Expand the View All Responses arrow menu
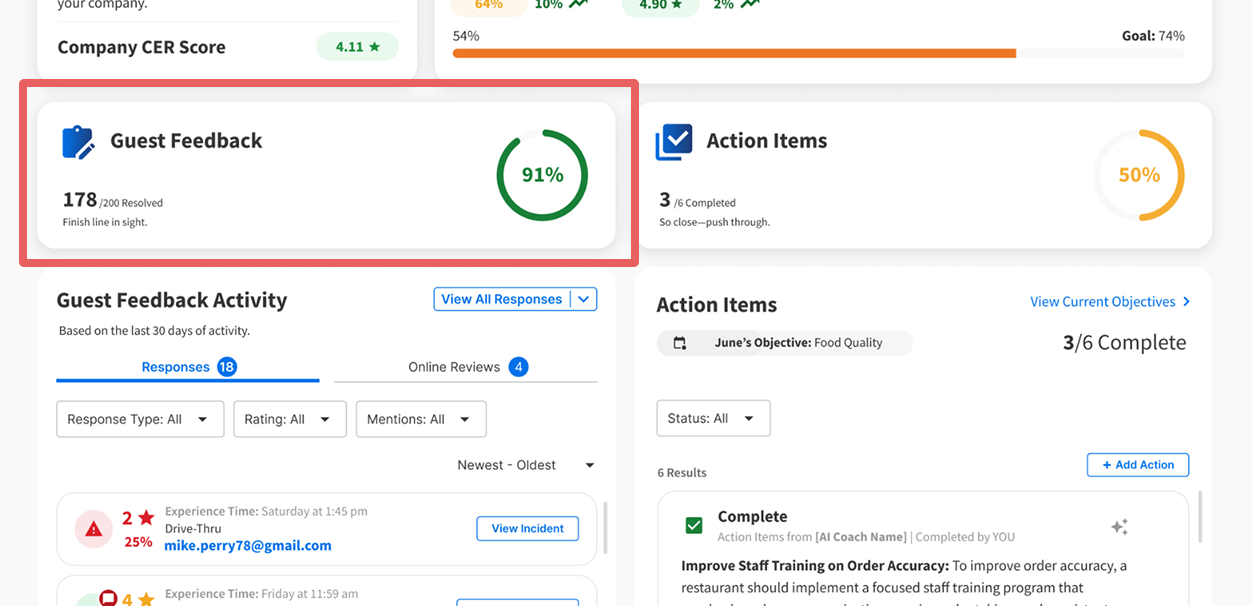This screenshot has height=606, width=1252. pos(585,299)
